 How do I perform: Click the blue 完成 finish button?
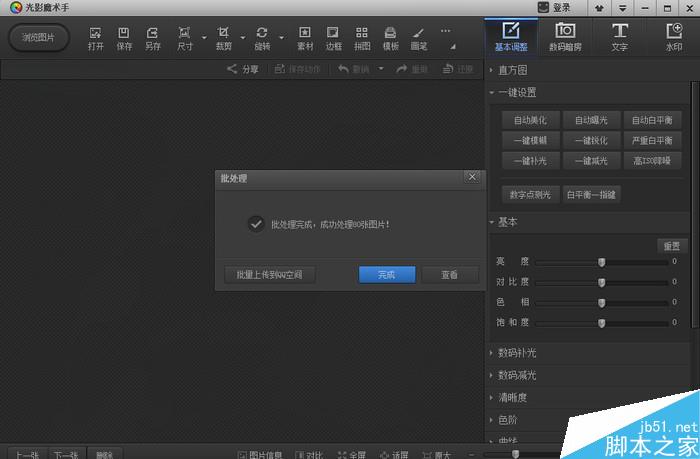(x=387, y=275)
